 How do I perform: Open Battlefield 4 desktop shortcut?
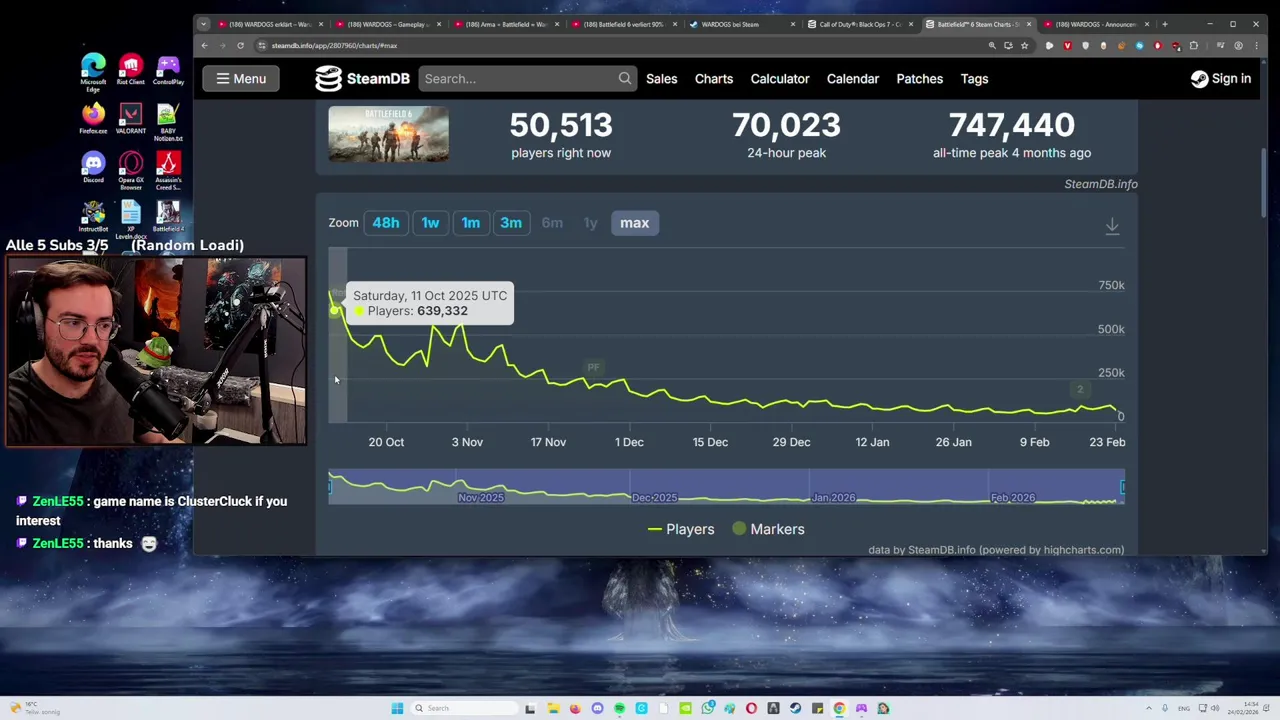(168, 216)
